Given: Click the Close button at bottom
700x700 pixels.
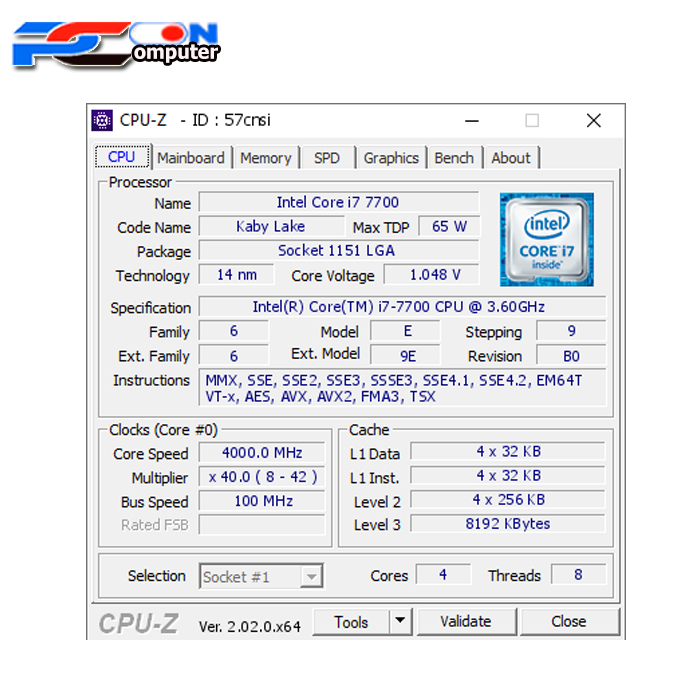Looking at the screenshot, I should coord(569,621).
